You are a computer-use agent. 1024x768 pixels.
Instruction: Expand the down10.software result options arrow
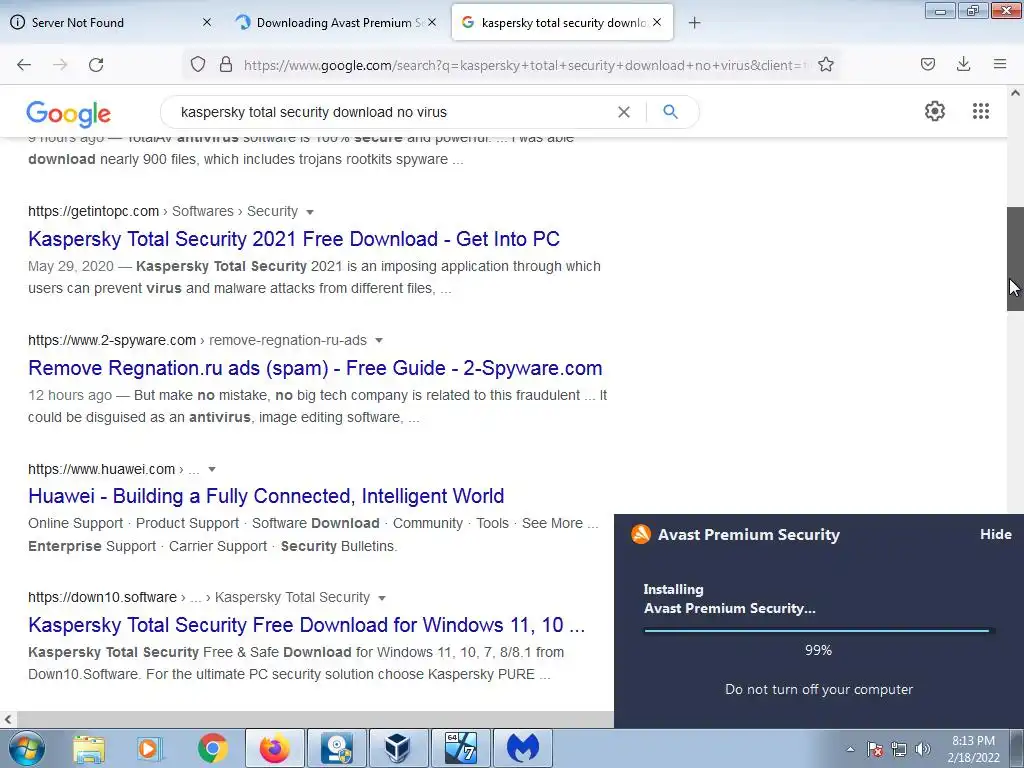(x=382, y=598)
